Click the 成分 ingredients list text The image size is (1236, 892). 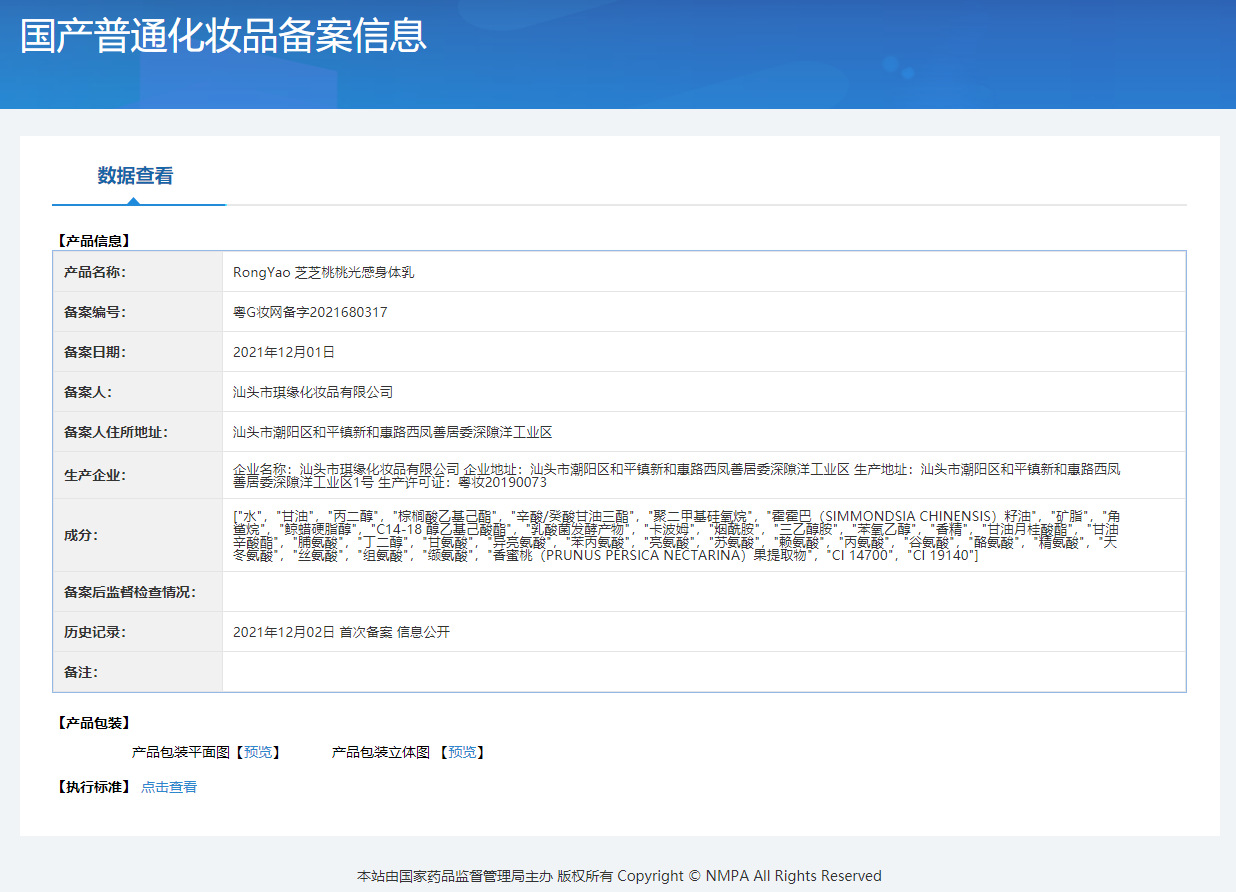tap(676, 535)
